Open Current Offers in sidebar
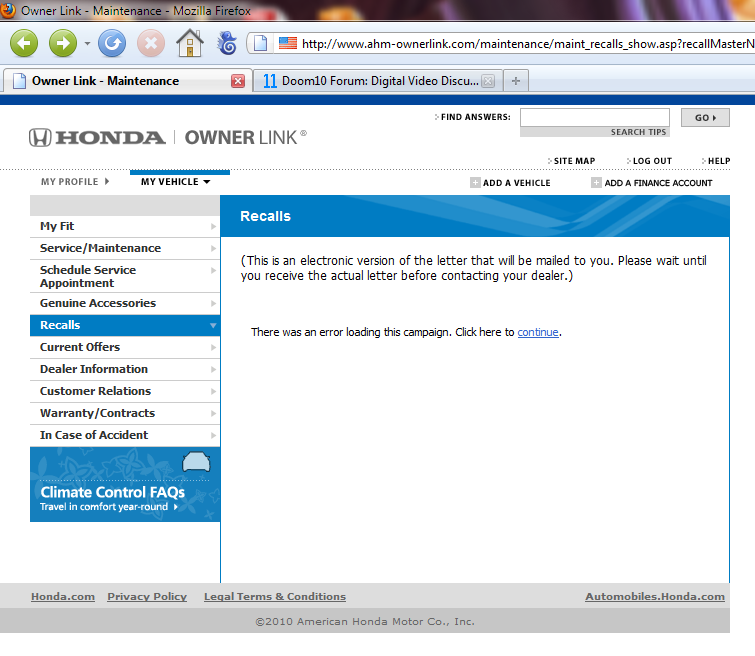The image size is (755, 656). pyautogui.click(x=125, y=347)
